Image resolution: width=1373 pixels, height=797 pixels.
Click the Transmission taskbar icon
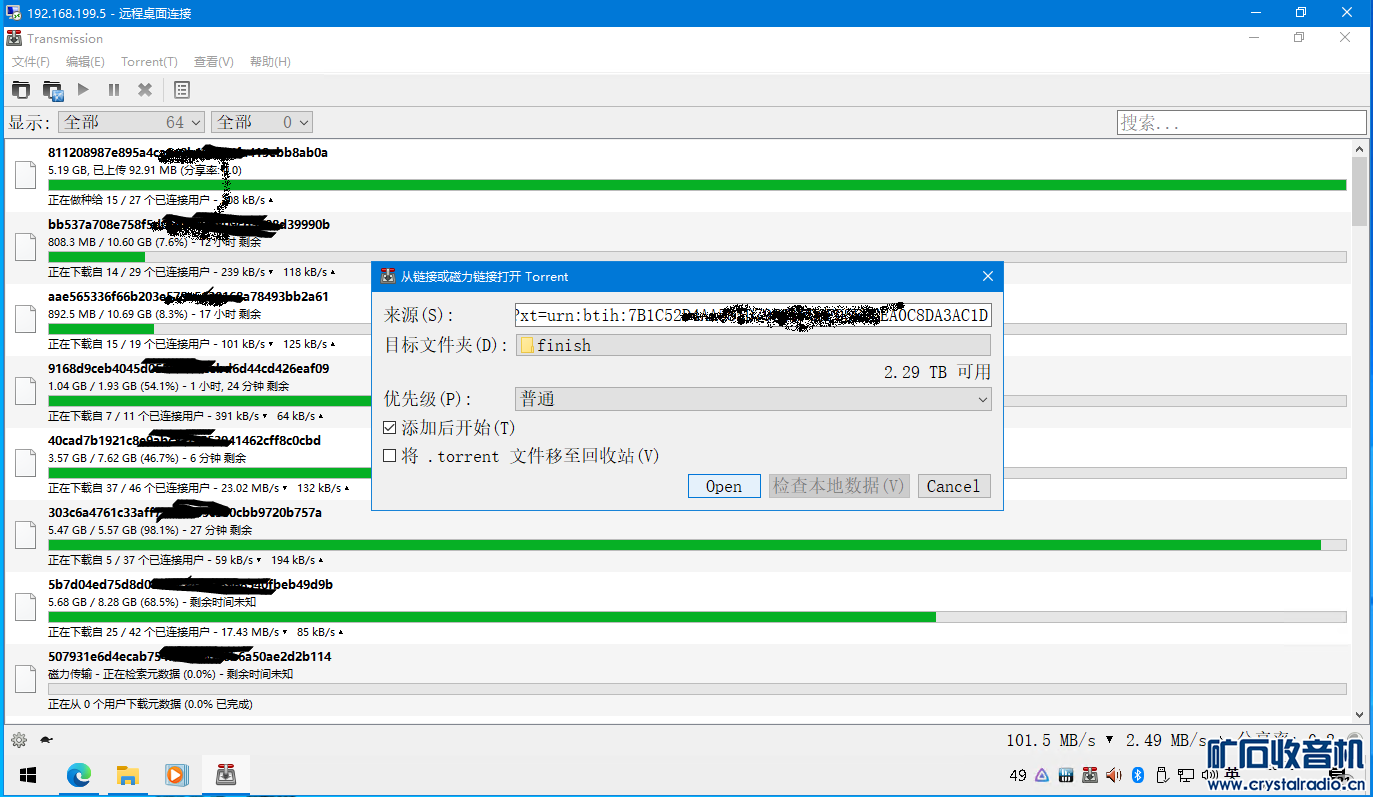[x=226, y=775]
